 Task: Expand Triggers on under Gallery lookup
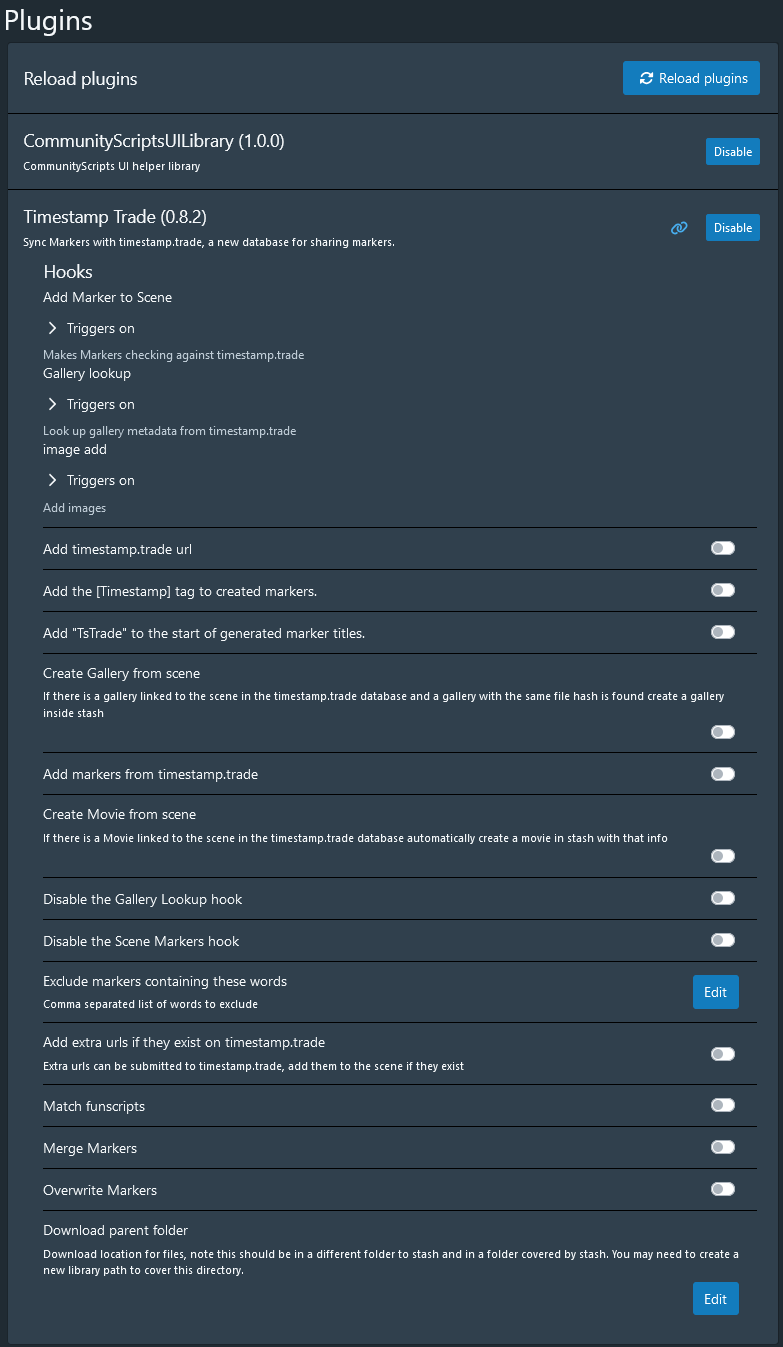pos(91,404)
